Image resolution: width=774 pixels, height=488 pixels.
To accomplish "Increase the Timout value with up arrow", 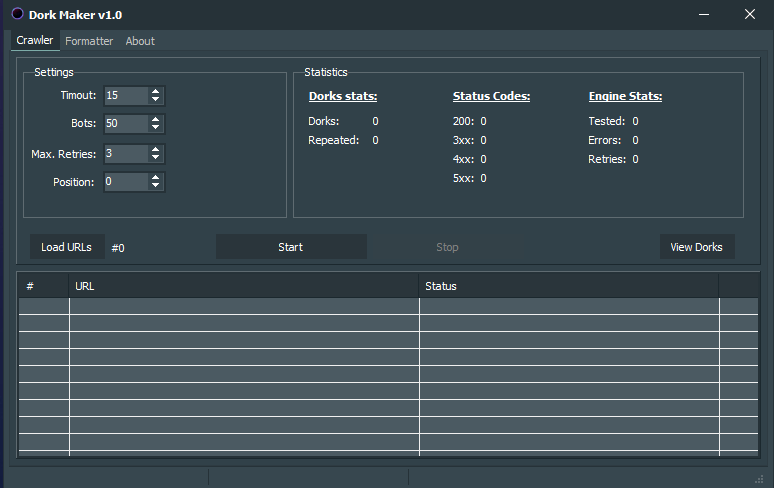I will tap(155, 91).
